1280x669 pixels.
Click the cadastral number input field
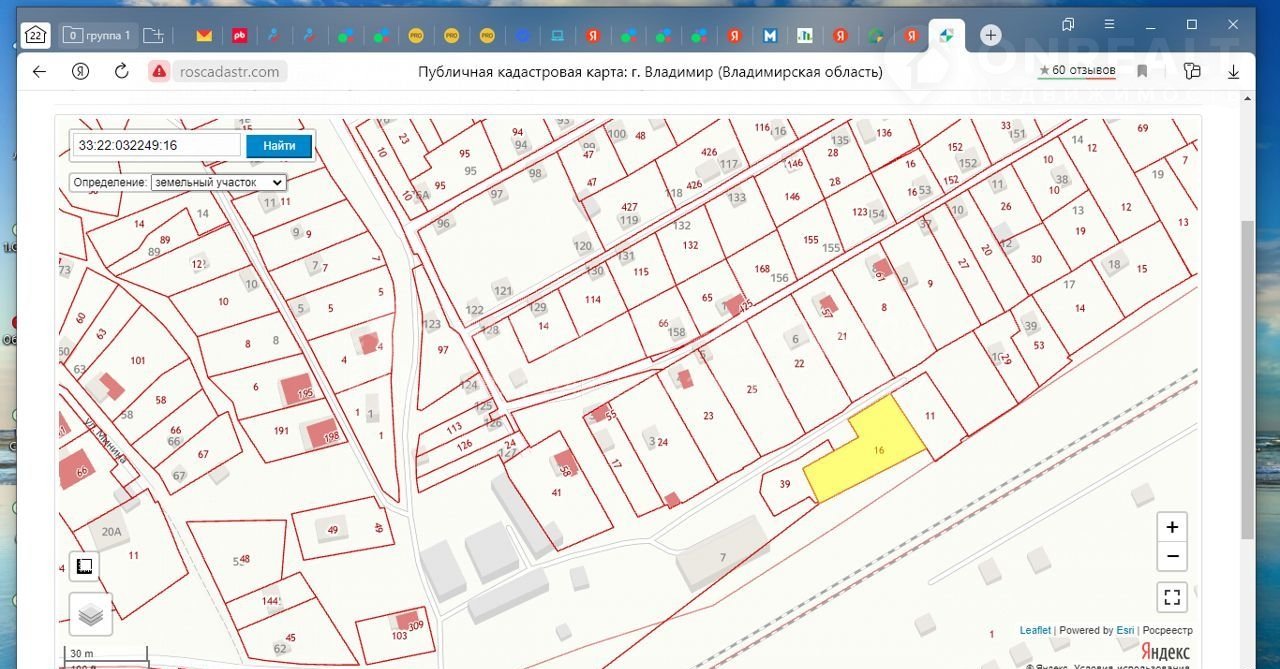coord(156,145)
